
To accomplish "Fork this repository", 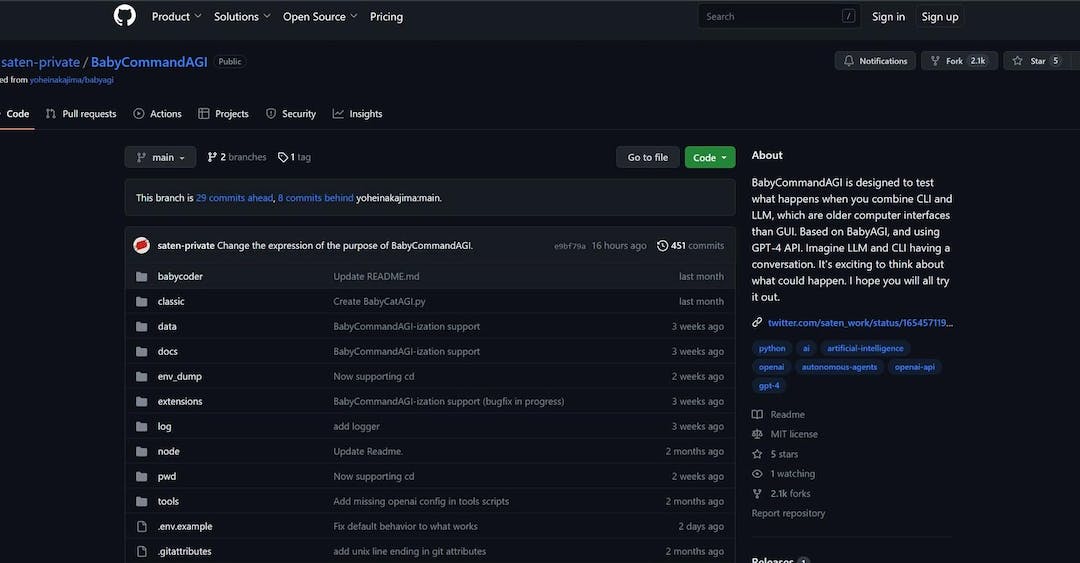I will click(x=959, y=61).
